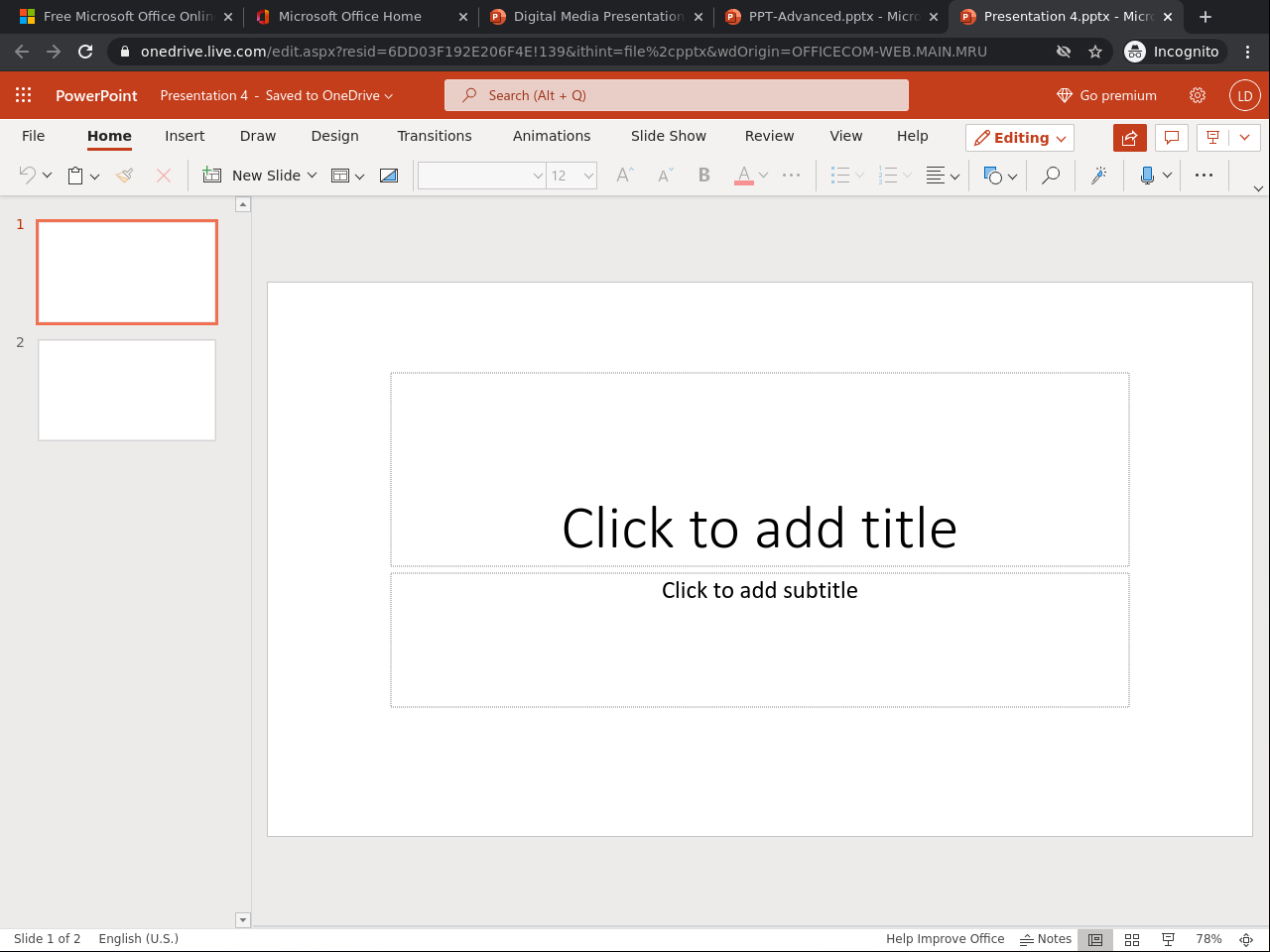Open the Editing mode dropdown
Viewport: 1270px width, 952px height.
(x=1020, y=138)
